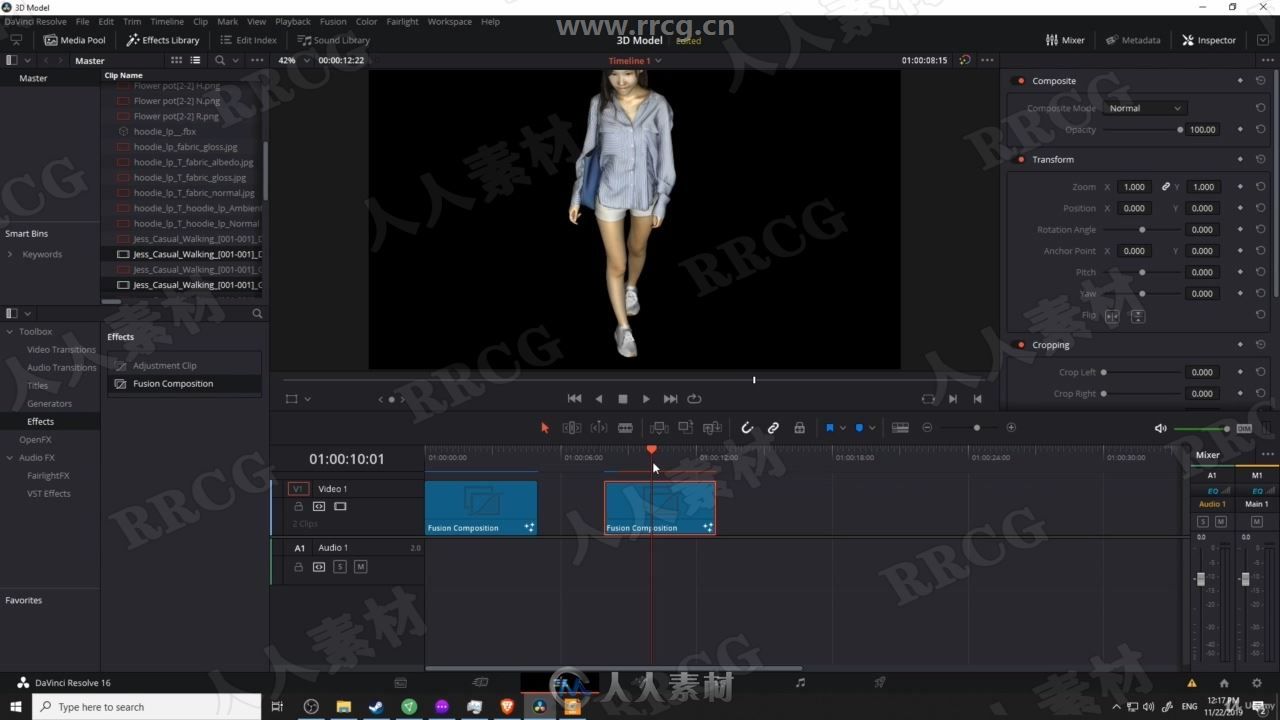The height and width of the screenshot is (720, 1280).
Task: Toggle Position Lock padlock in timeline toolbar
Action: pyautogui.click(x=799, y=428)
